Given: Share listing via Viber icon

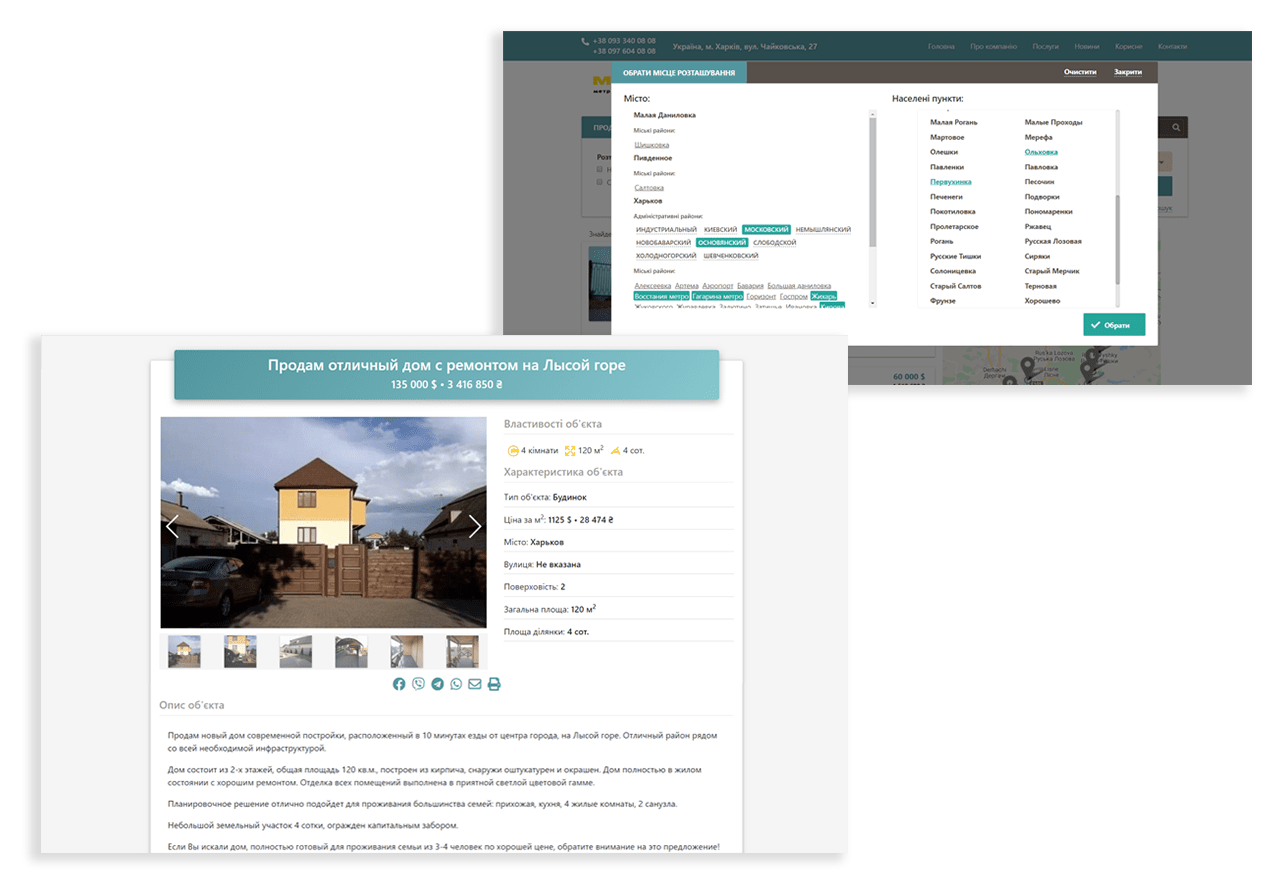Looking at the screenshot, I should coord(418,684).
